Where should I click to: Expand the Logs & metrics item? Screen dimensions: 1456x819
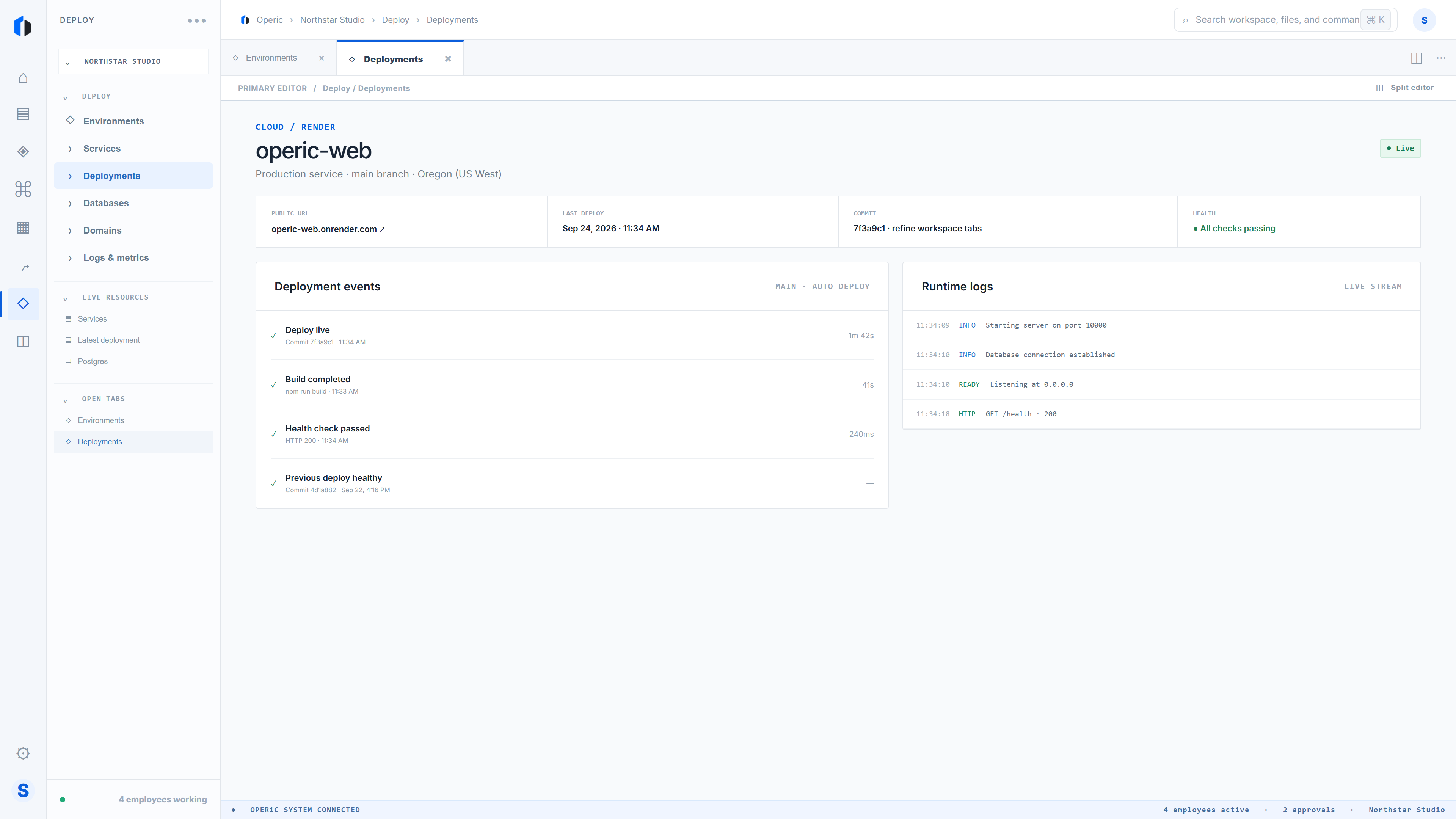[70, 258]
